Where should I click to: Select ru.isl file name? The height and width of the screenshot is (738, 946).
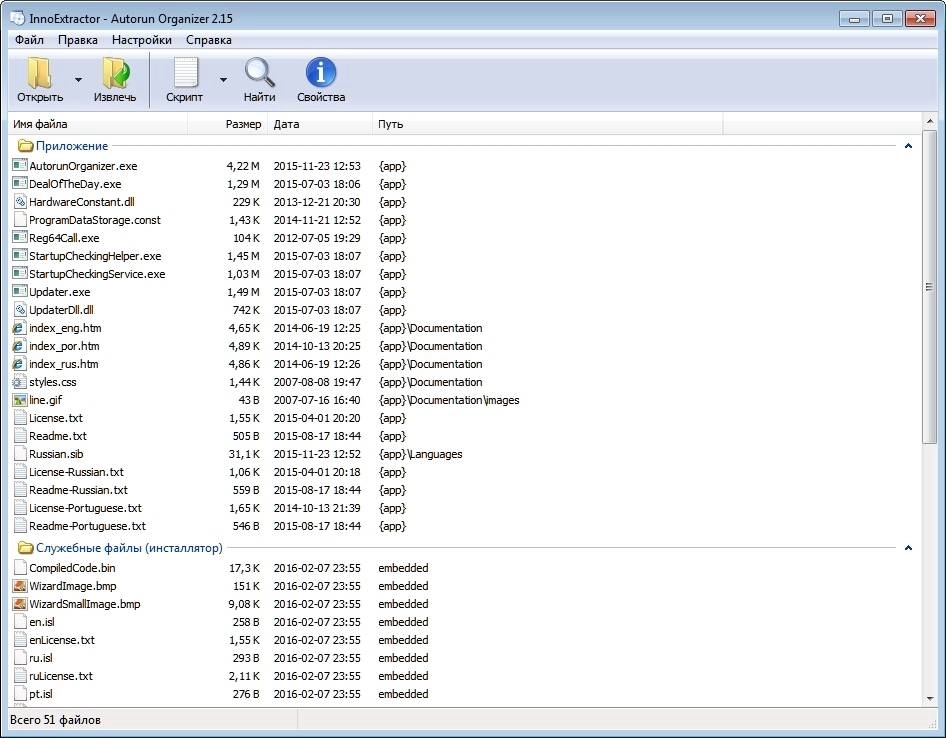(41, 658)
